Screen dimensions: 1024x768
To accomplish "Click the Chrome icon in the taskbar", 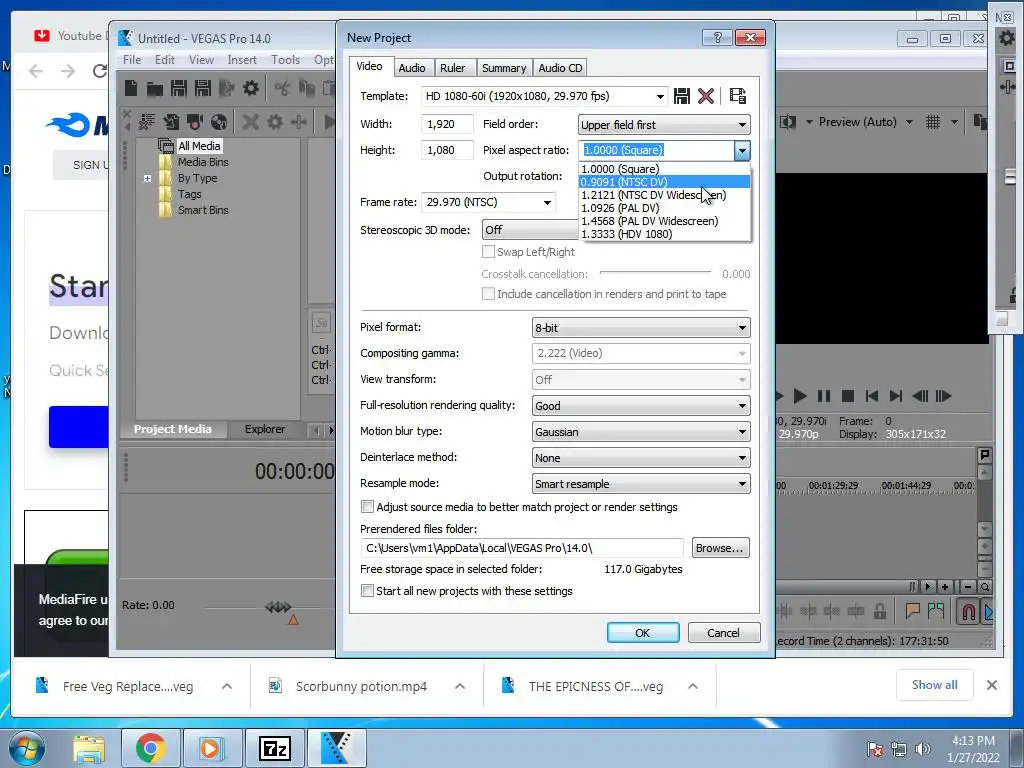I will click(x=150, y=748).
